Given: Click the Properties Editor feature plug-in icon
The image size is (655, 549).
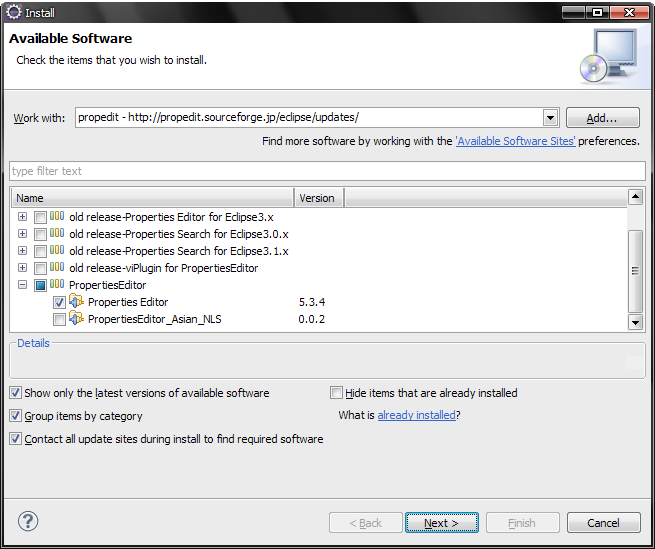Looking at the screenshot, I should (x=76, y=301).
